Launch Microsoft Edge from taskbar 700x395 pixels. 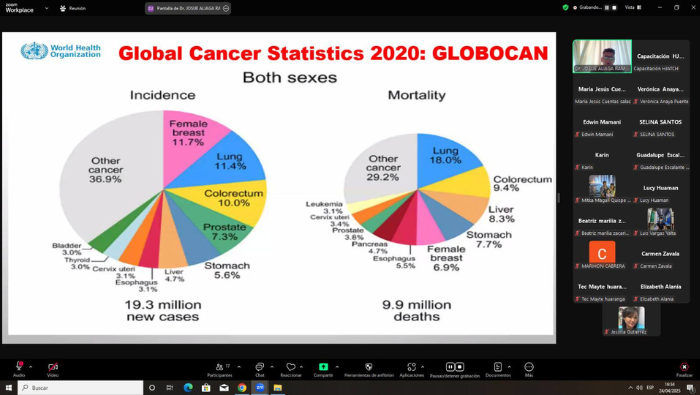[x=188, y=387]
